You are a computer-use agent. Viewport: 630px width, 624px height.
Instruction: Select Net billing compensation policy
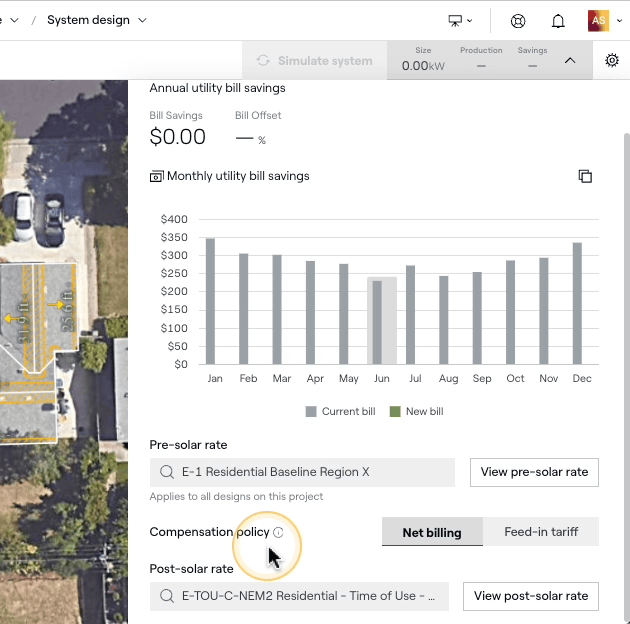(432, 532)
